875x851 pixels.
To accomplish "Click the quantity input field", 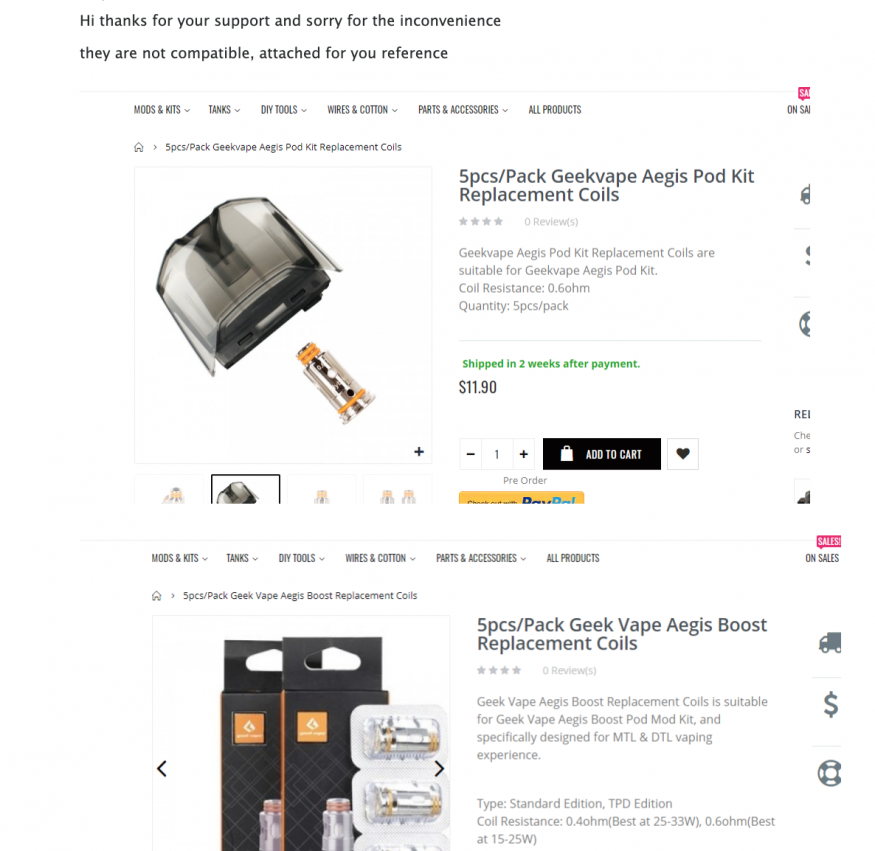I will [497, 454].
